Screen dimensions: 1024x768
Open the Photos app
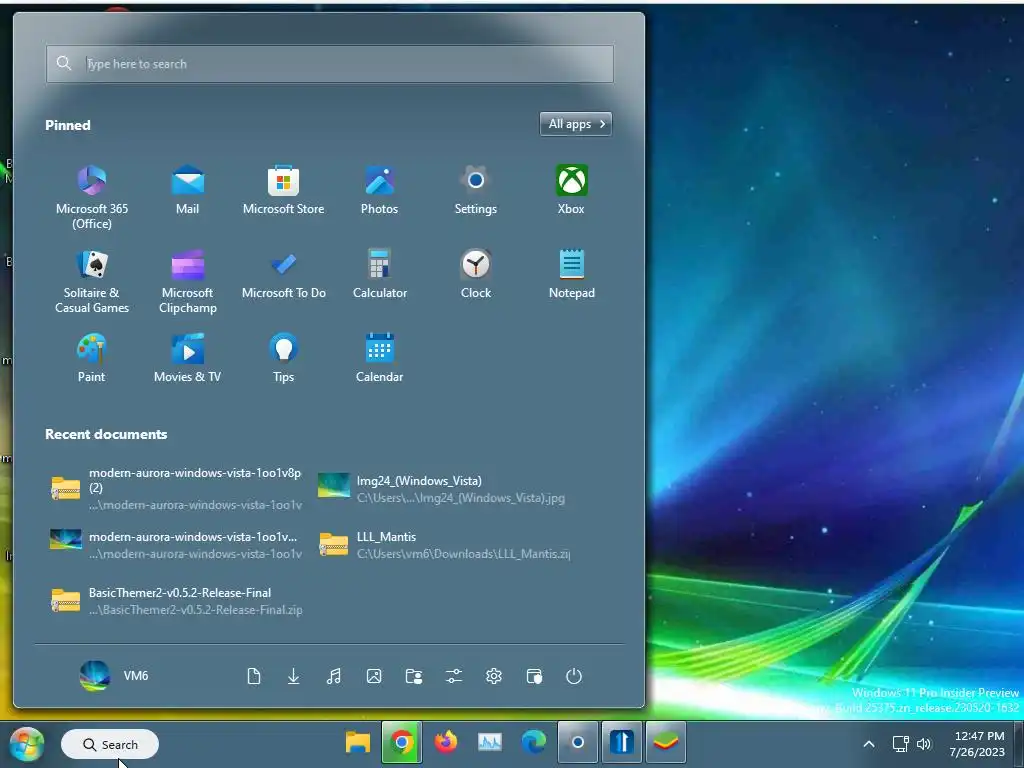coord(379,190)
